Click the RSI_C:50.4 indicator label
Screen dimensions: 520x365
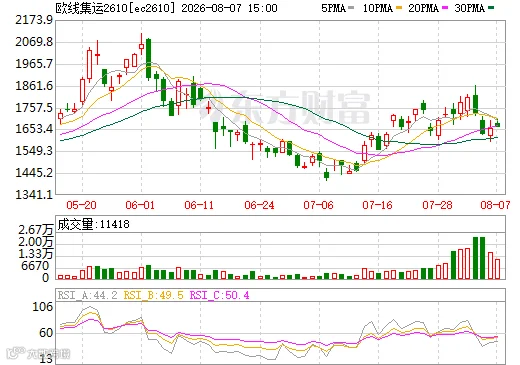pos(219,295)
